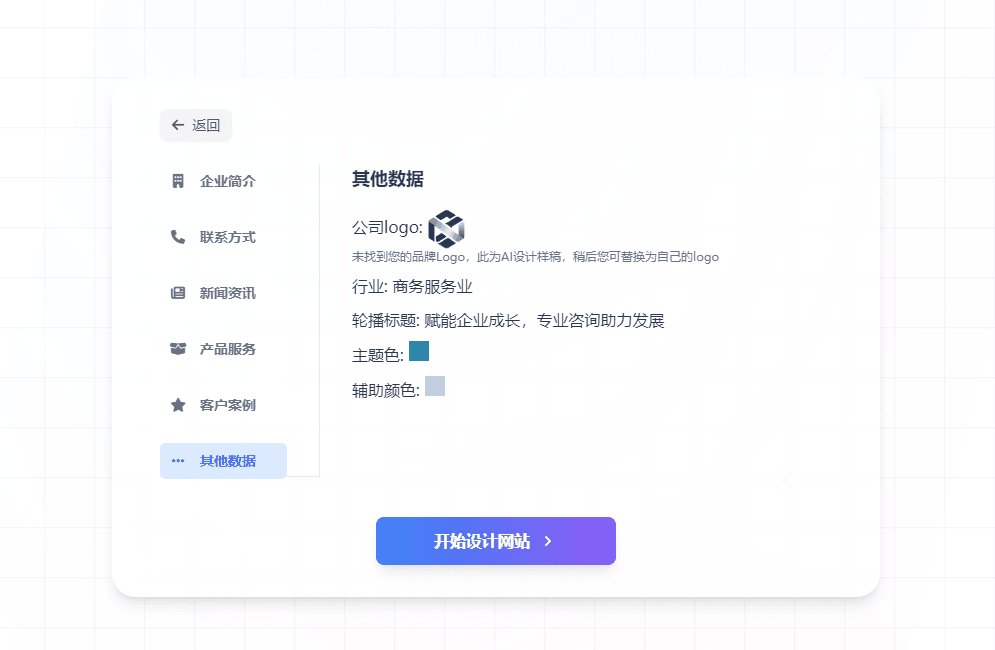Click the star icon for 客户案例

(178, 405)
